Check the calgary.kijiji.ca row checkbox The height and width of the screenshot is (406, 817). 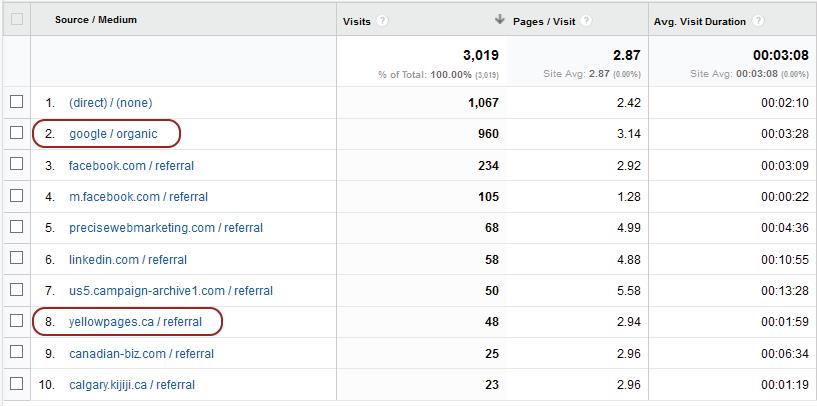[x=16, y=384]
